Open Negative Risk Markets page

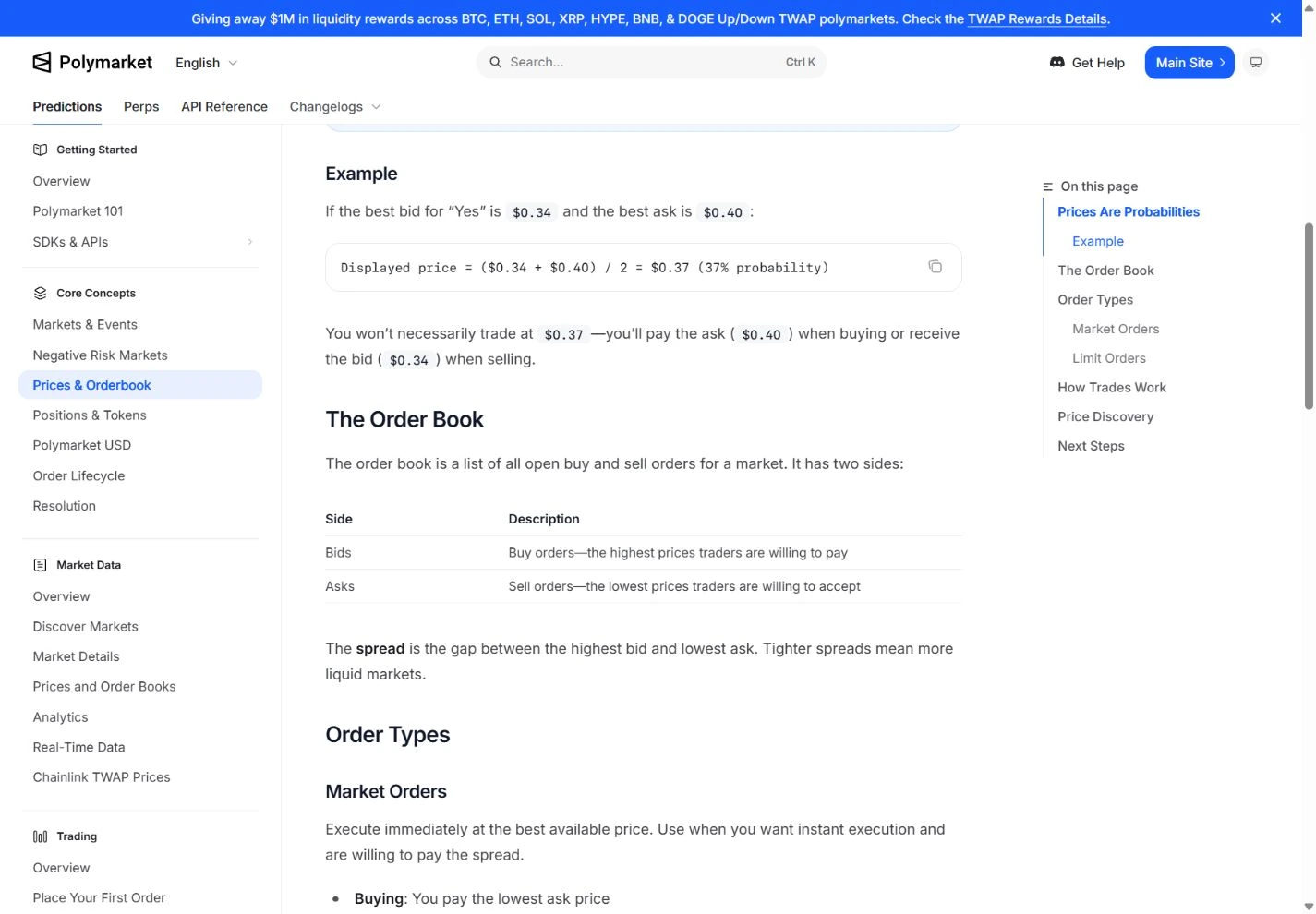pyautogui.click(x=100, y=355)
